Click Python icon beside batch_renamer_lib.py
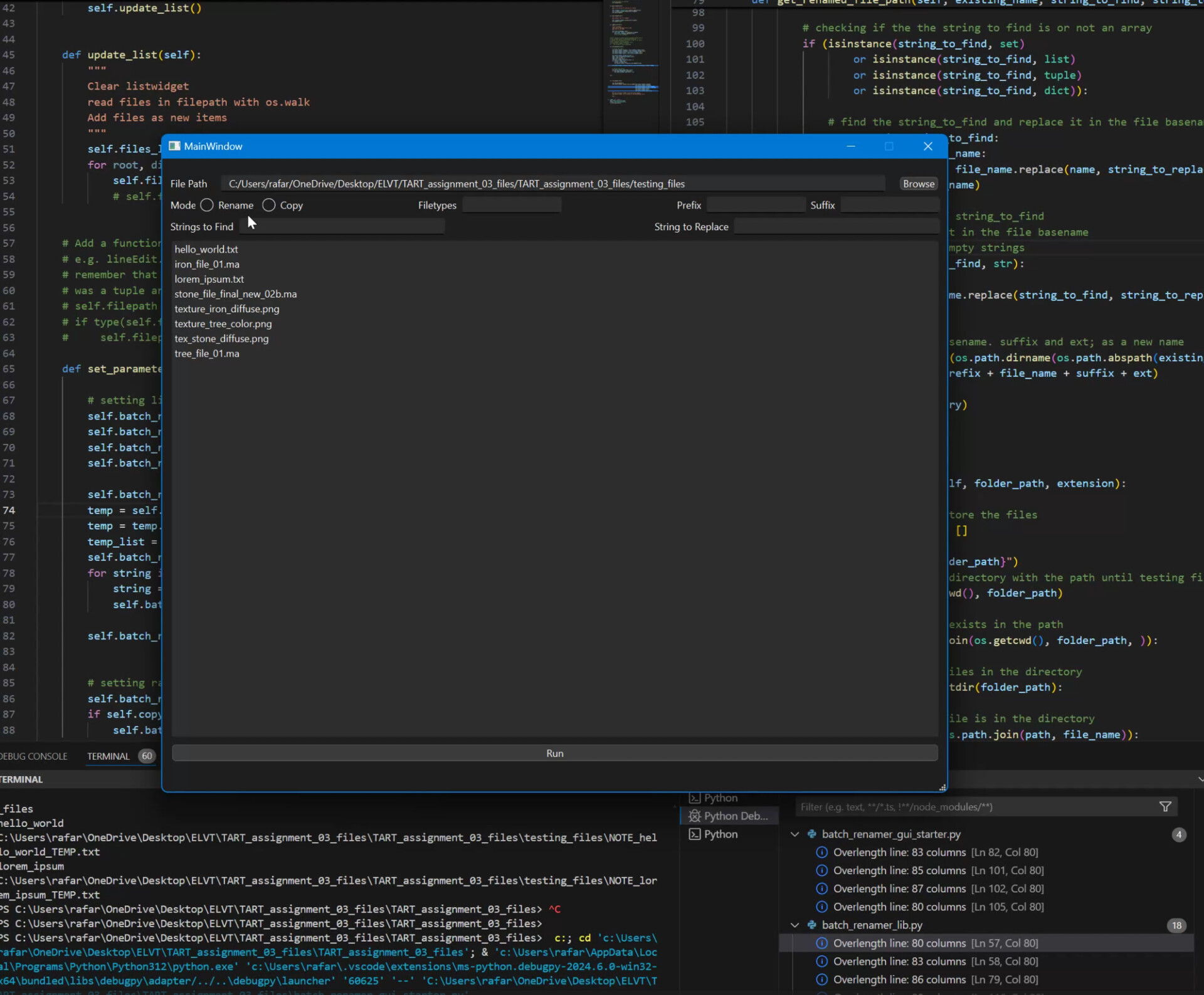The height and width of the screenshot is (995, 1204). coord(811,925)
